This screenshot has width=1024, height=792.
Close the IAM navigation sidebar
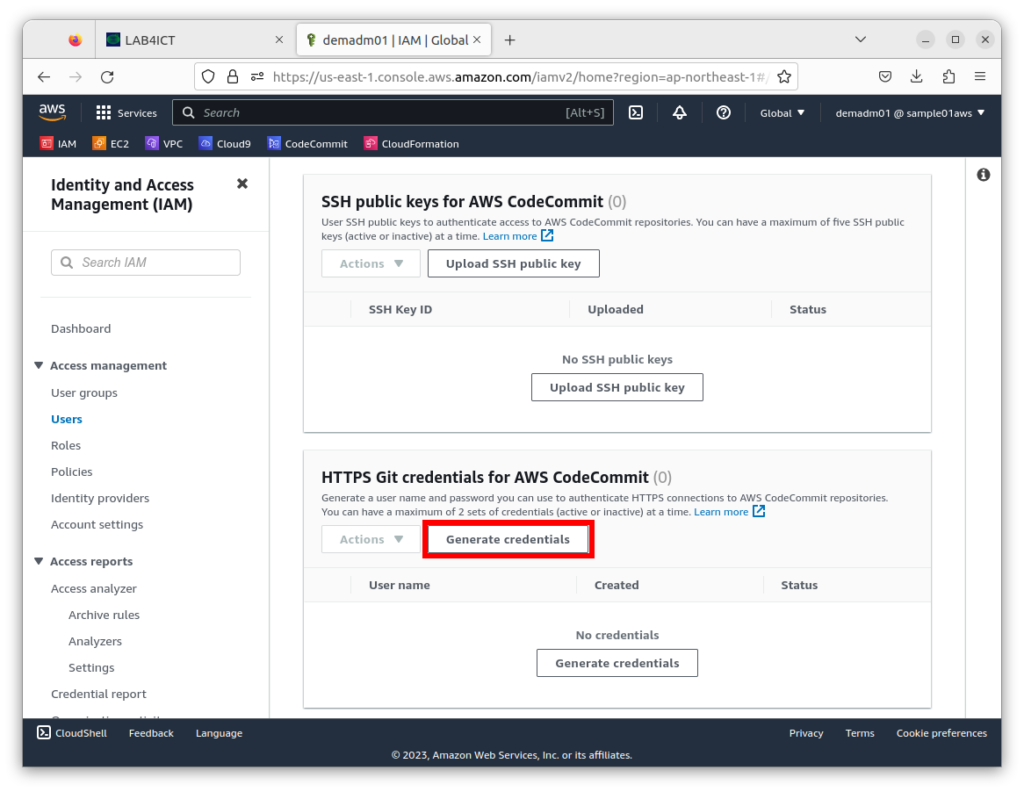[242, 184]
